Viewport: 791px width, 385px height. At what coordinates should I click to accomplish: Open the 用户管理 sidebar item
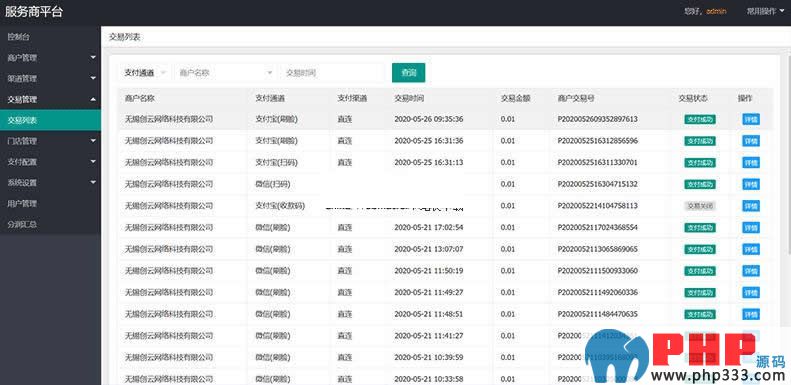(50, 203)
